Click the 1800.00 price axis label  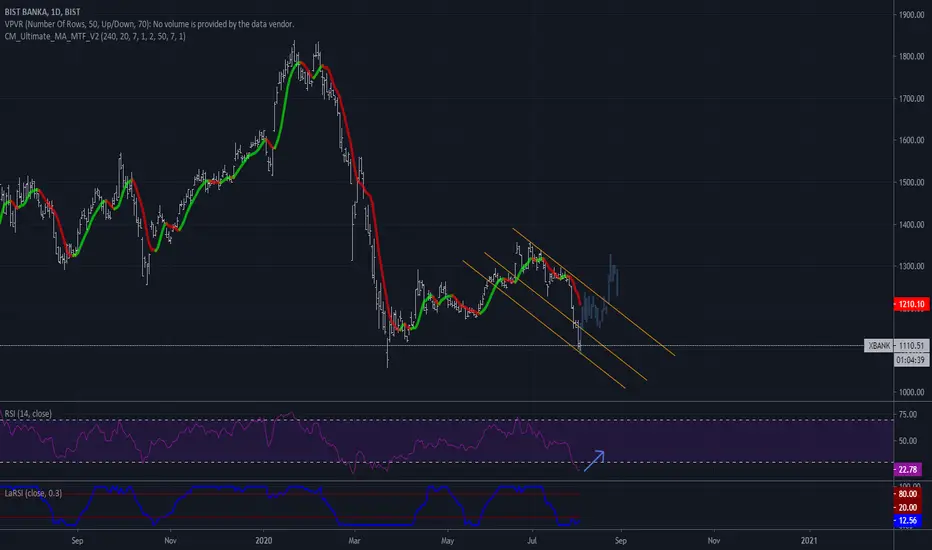click(911, 56)
